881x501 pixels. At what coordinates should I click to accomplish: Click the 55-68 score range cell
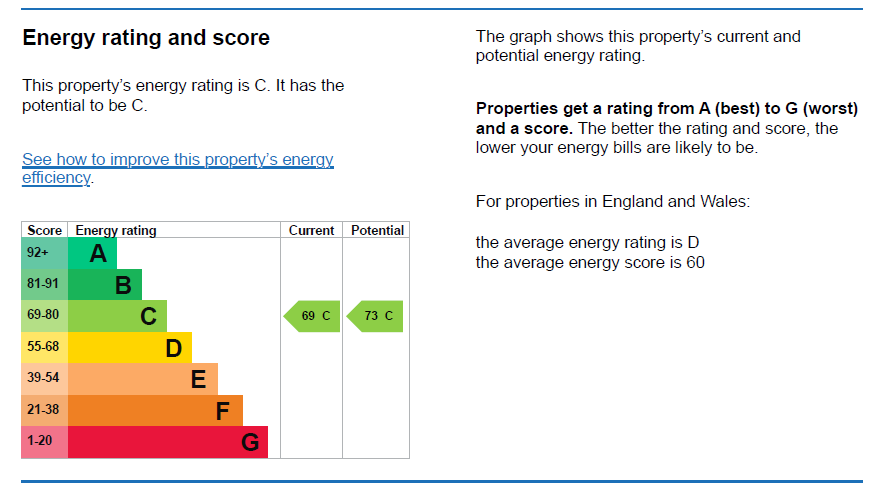tap(44, 348)
